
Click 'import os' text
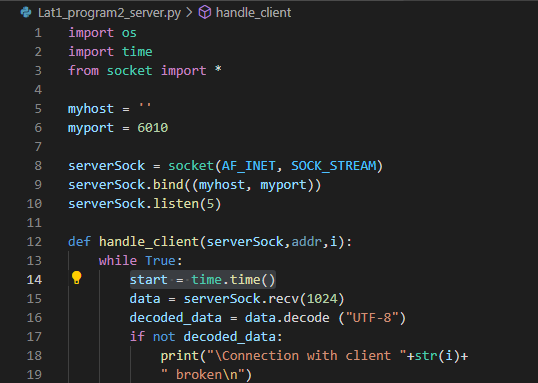click(x=102, y=33)
